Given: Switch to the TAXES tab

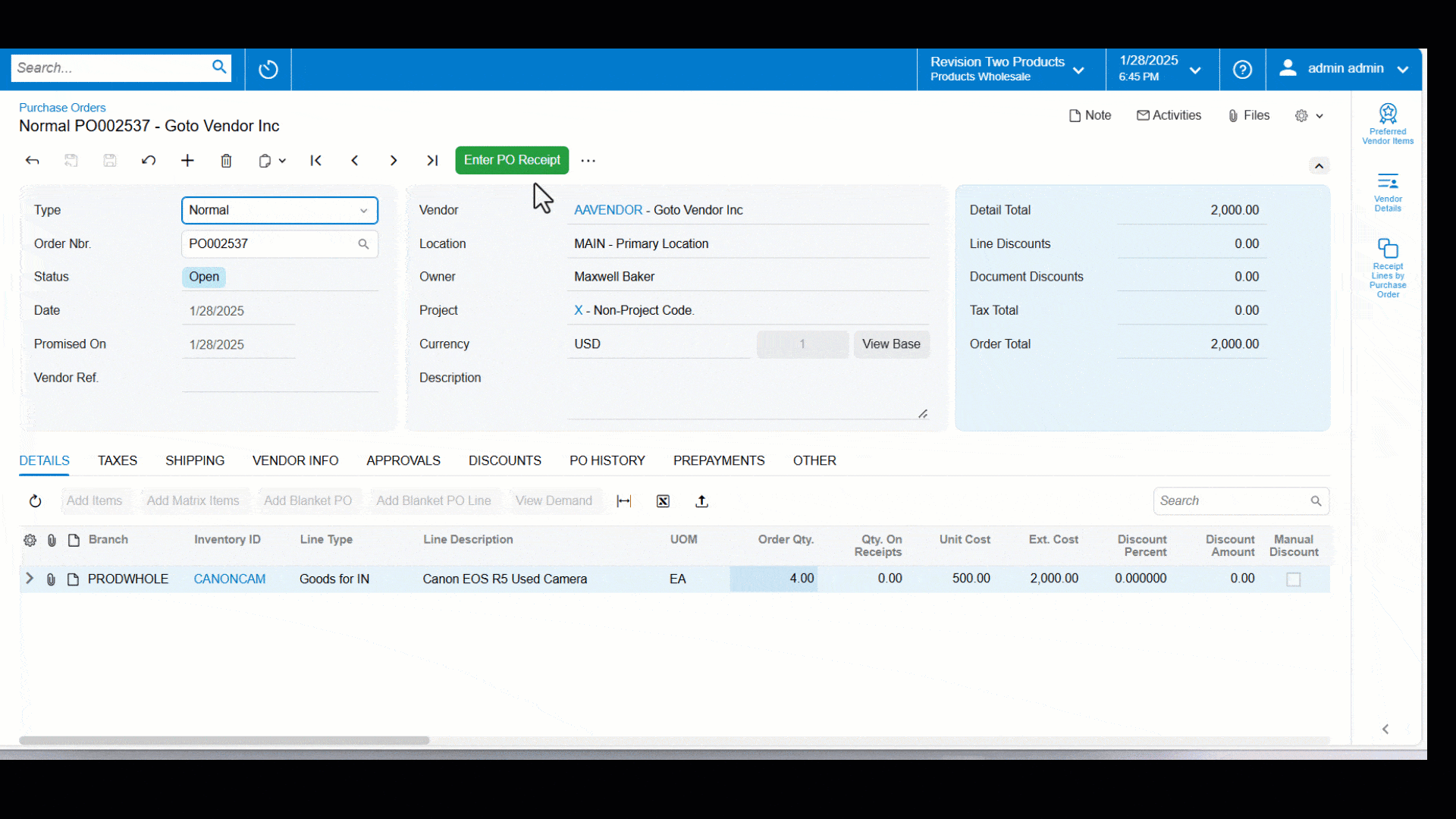Looking at the screenshot, I should tap(118, 461).
